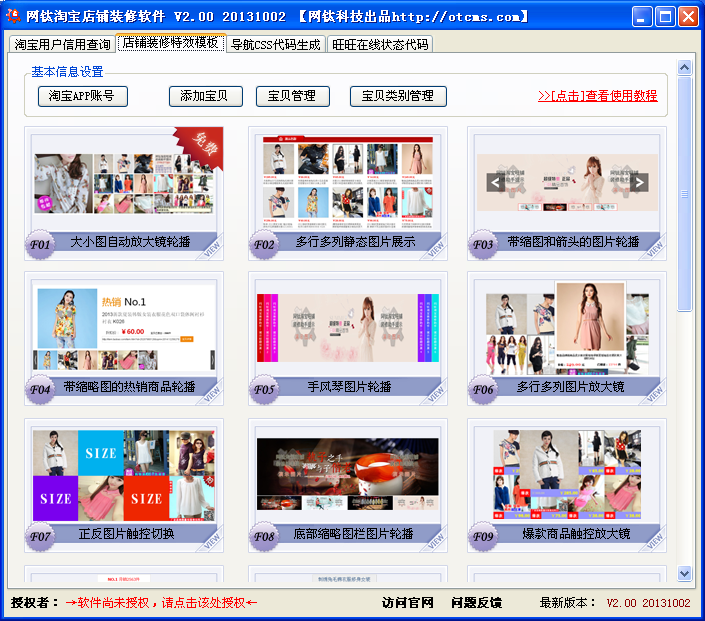
Task: Click left arrow in F03 carousel preview
Action: point(495,183)
